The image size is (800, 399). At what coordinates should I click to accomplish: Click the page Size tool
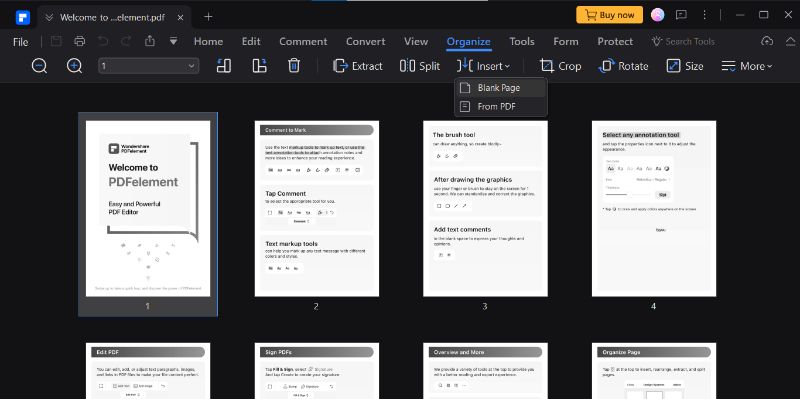tap(685, 66)
